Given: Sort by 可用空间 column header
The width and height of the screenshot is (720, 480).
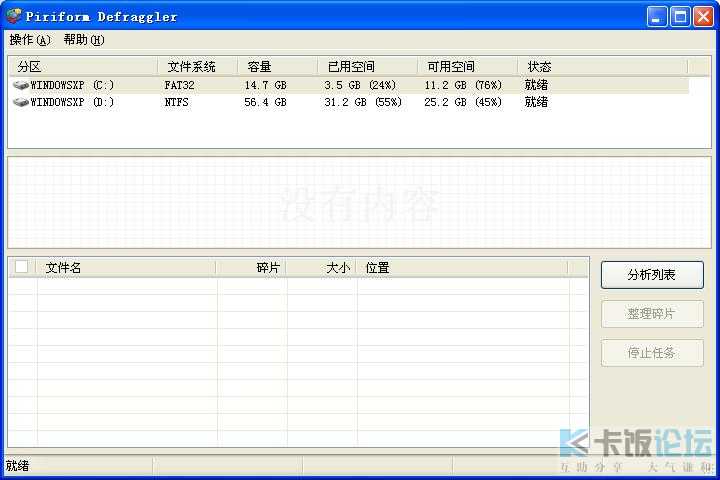Looking at the screenshot, I should [467, 67].
